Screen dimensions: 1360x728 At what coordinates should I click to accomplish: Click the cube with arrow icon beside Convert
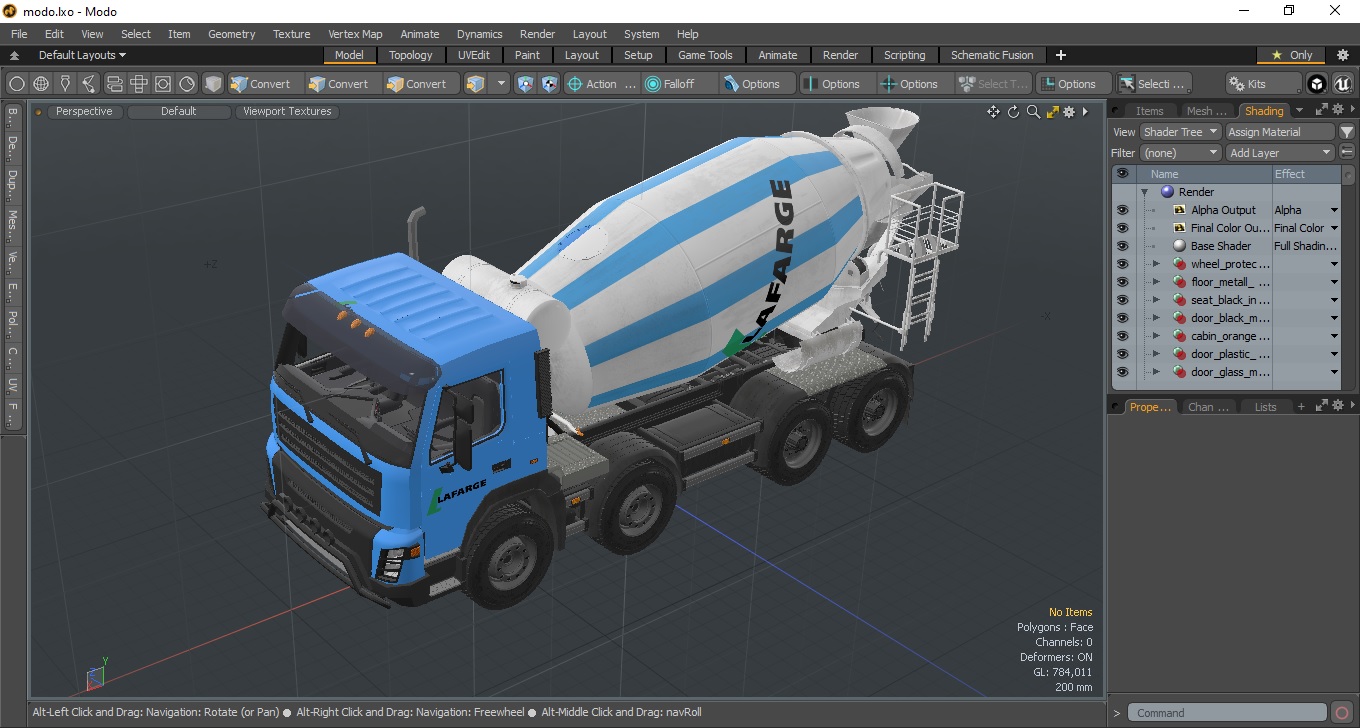[x=476, y=84]
